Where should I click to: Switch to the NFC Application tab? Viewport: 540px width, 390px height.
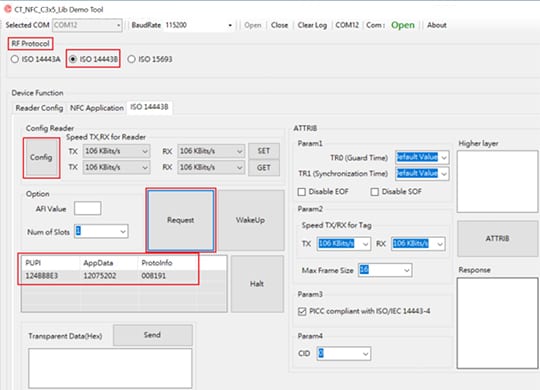(97, 108)
